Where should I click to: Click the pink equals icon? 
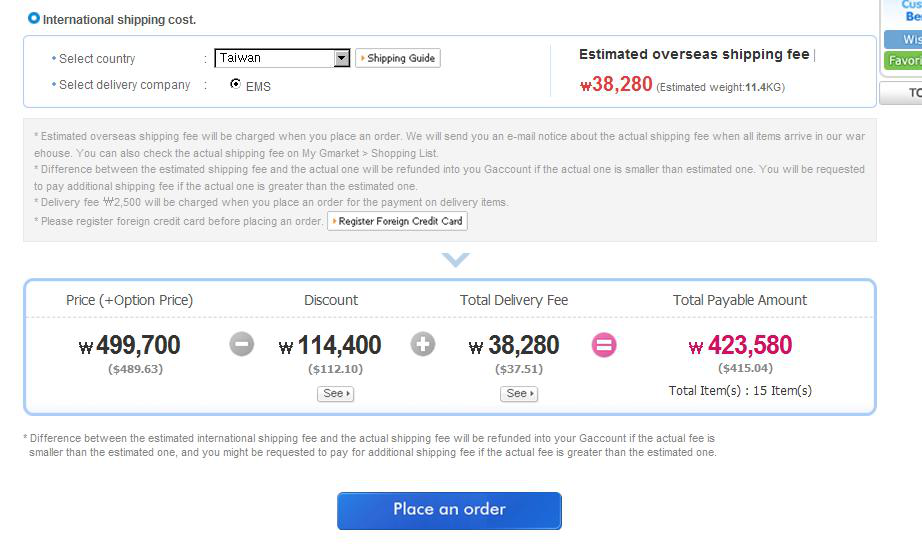(604, 345)
